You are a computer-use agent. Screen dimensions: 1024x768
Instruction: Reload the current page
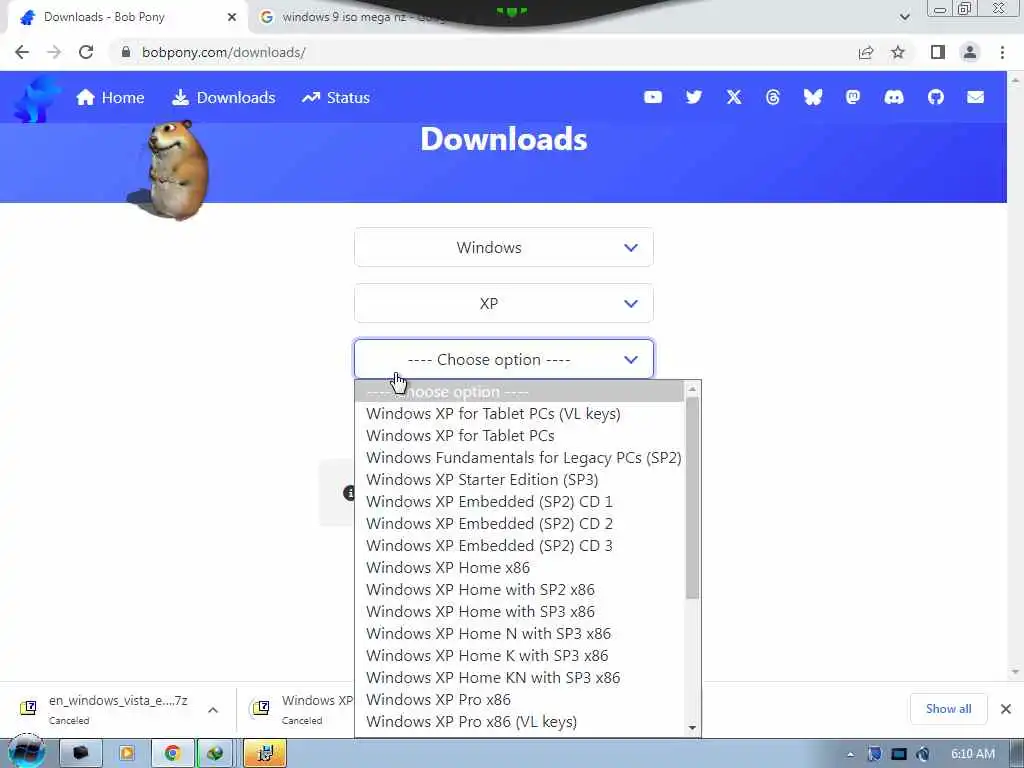(86, 52)
